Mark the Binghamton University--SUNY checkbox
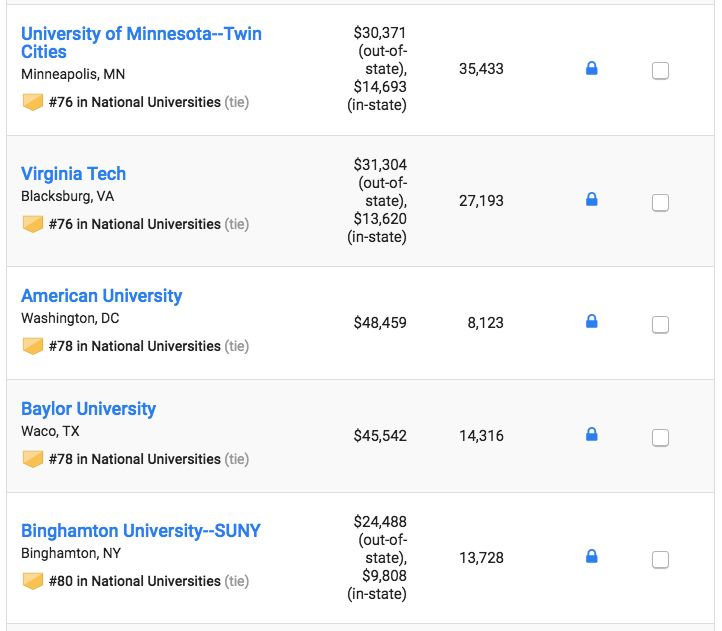722x631 pixels. coord(660,560)
